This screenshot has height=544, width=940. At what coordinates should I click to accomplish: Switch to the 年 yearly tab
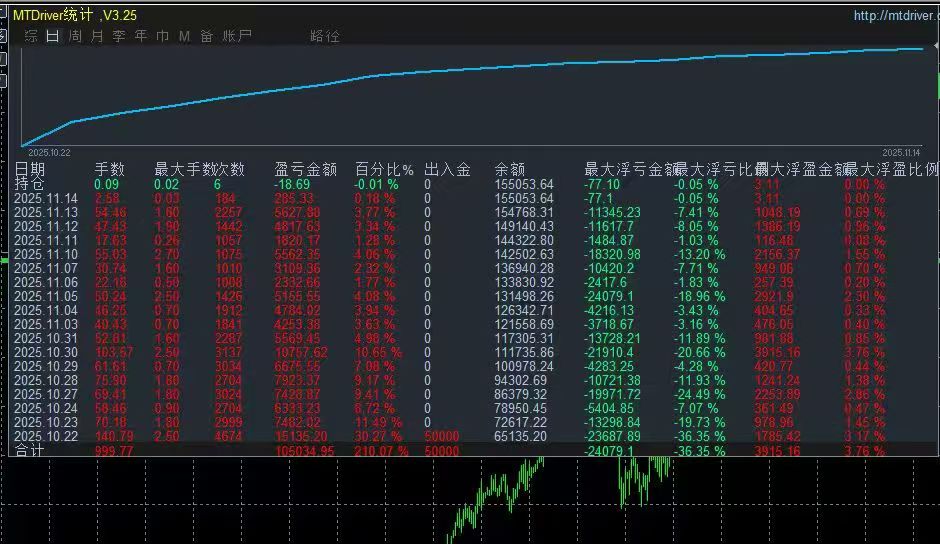(141, 36)
